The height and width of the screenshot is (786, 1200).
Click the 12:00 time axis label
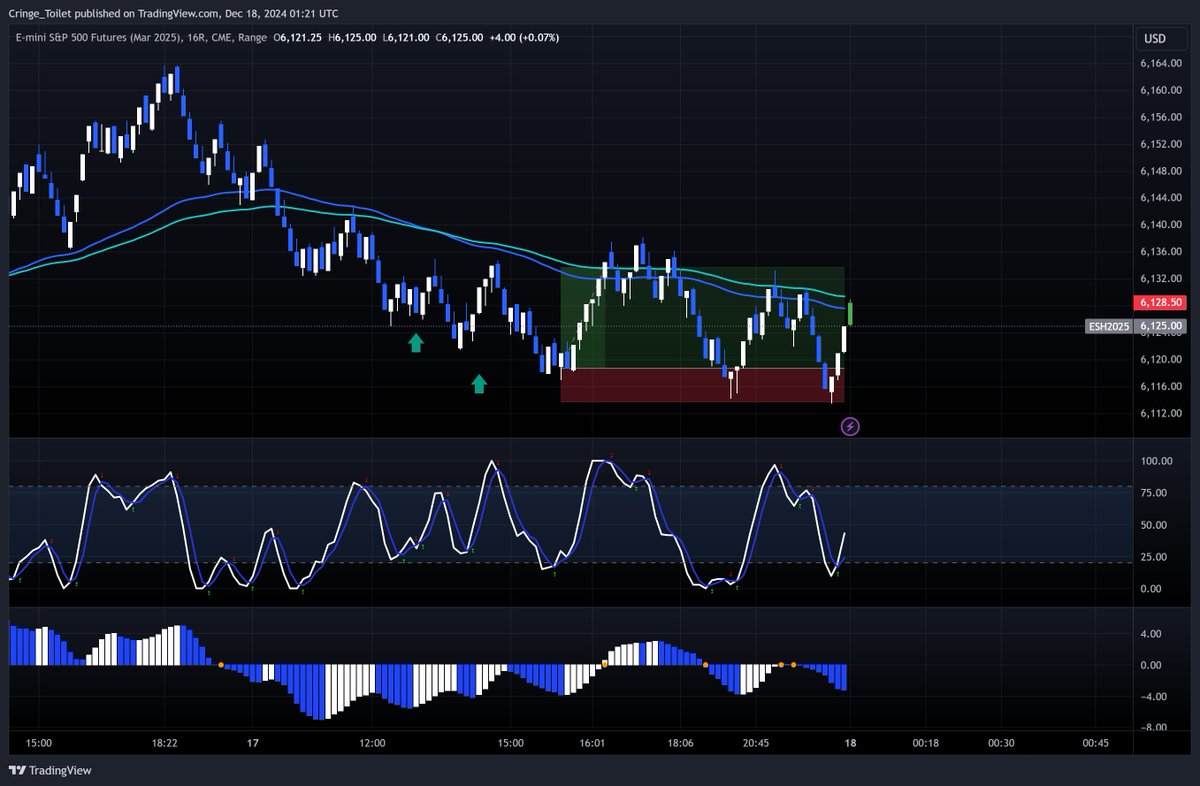[x=372, y=744]
